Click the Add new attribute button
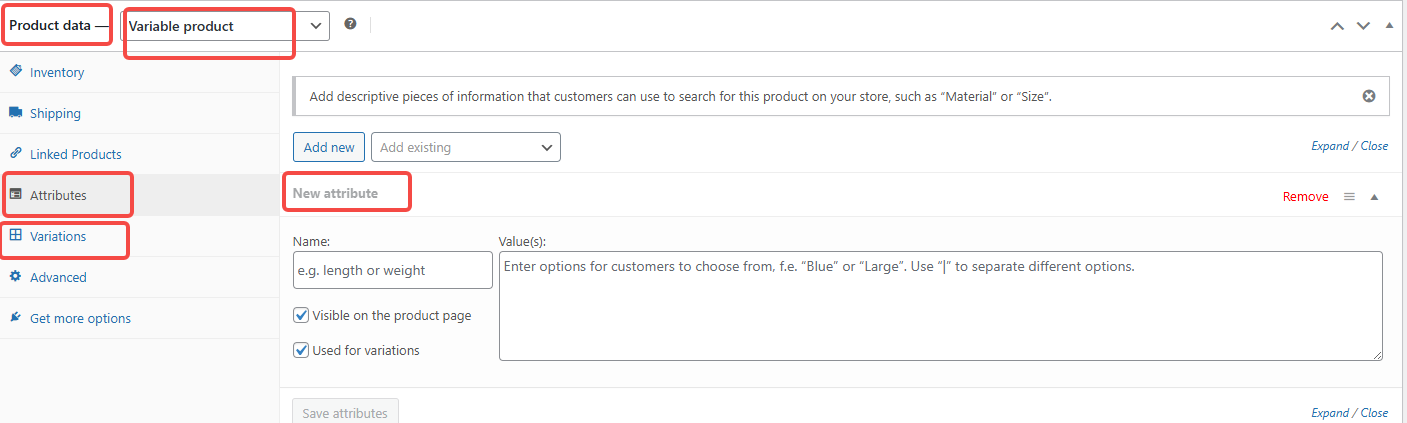1407x423 pixels. 329,147
